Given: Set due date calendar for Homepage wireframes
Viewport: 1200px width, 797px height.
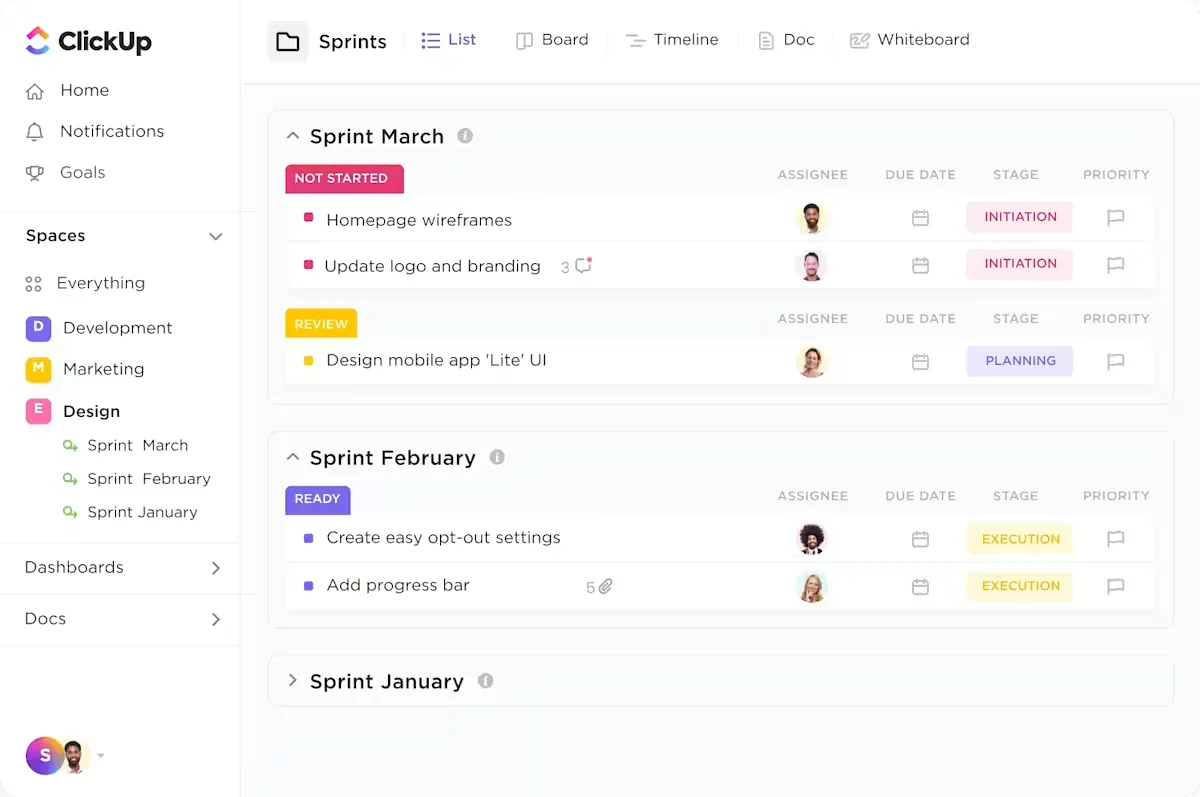Looking at the screenshot, I should click(x=920, y=218).
